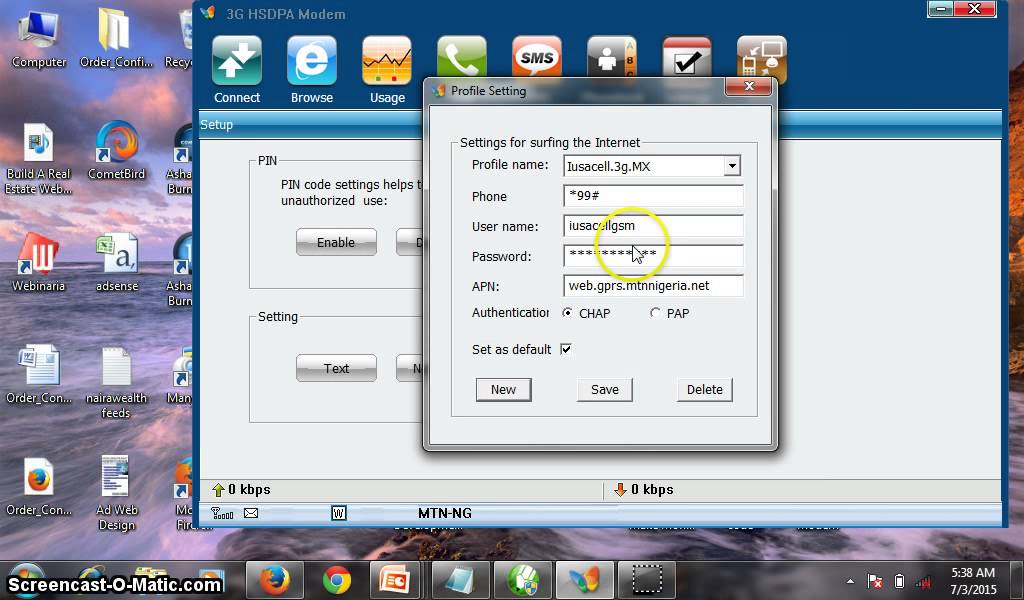Click the green shield app taskbar icon
Viewport: 1024px width, 600px height.
(520, 580)
